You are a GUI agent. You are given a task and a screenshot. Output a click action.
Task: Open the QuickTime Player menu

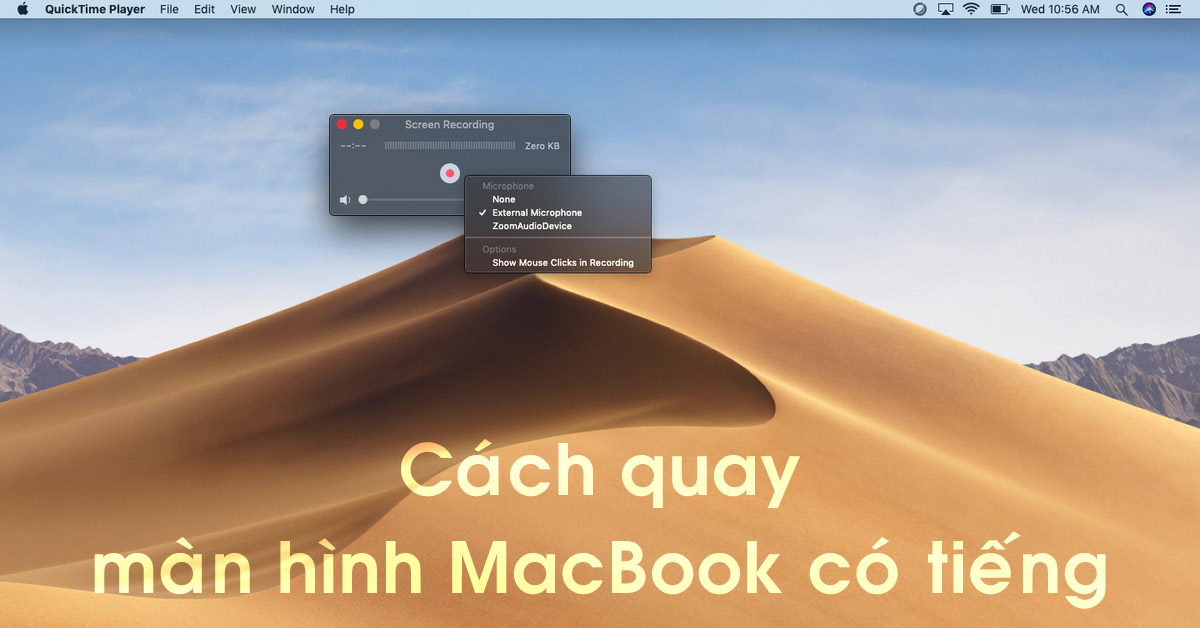click(95, 9)
